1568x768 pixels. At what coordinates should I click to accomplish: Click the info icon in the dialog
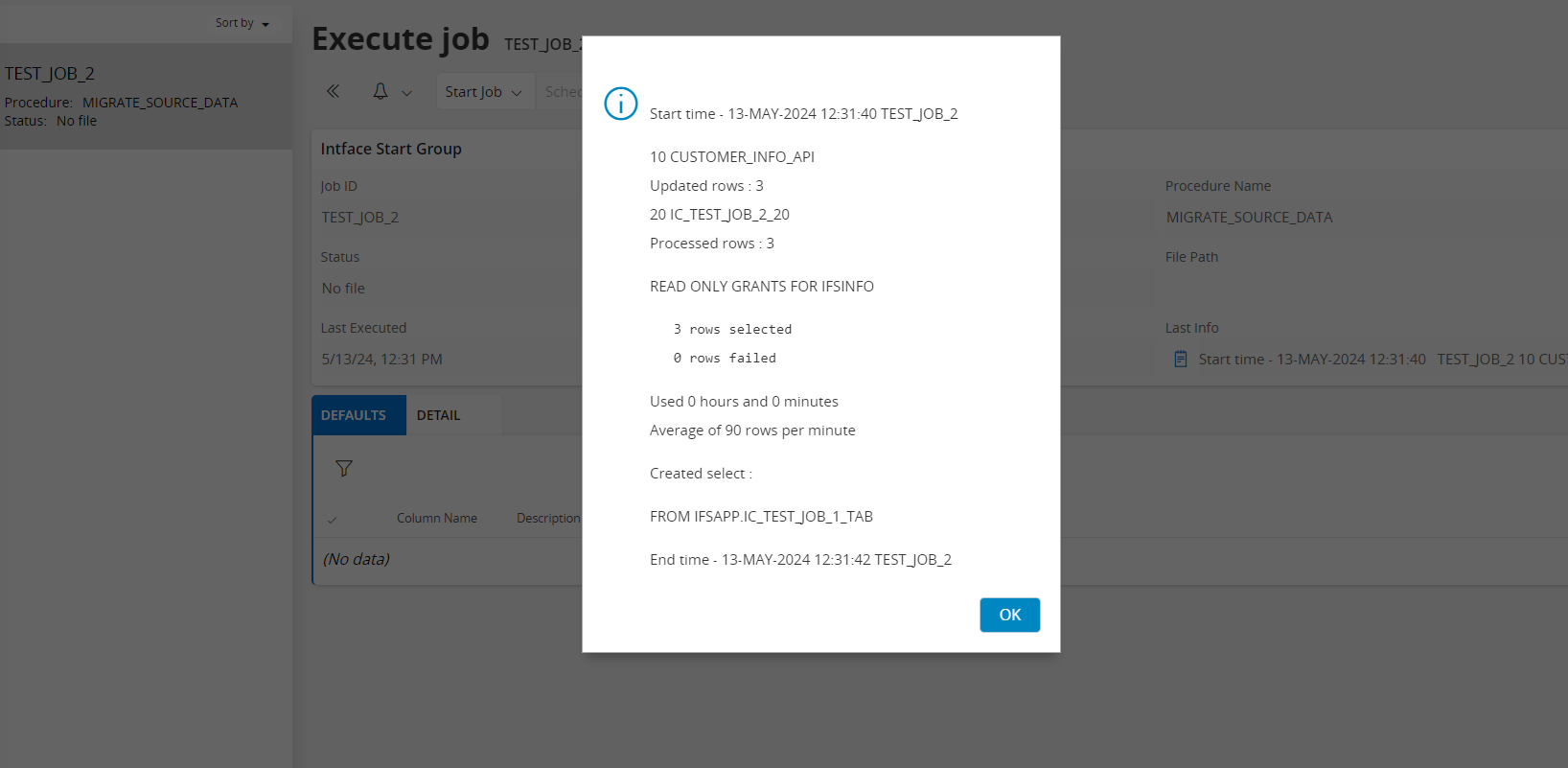click(620, 104)
